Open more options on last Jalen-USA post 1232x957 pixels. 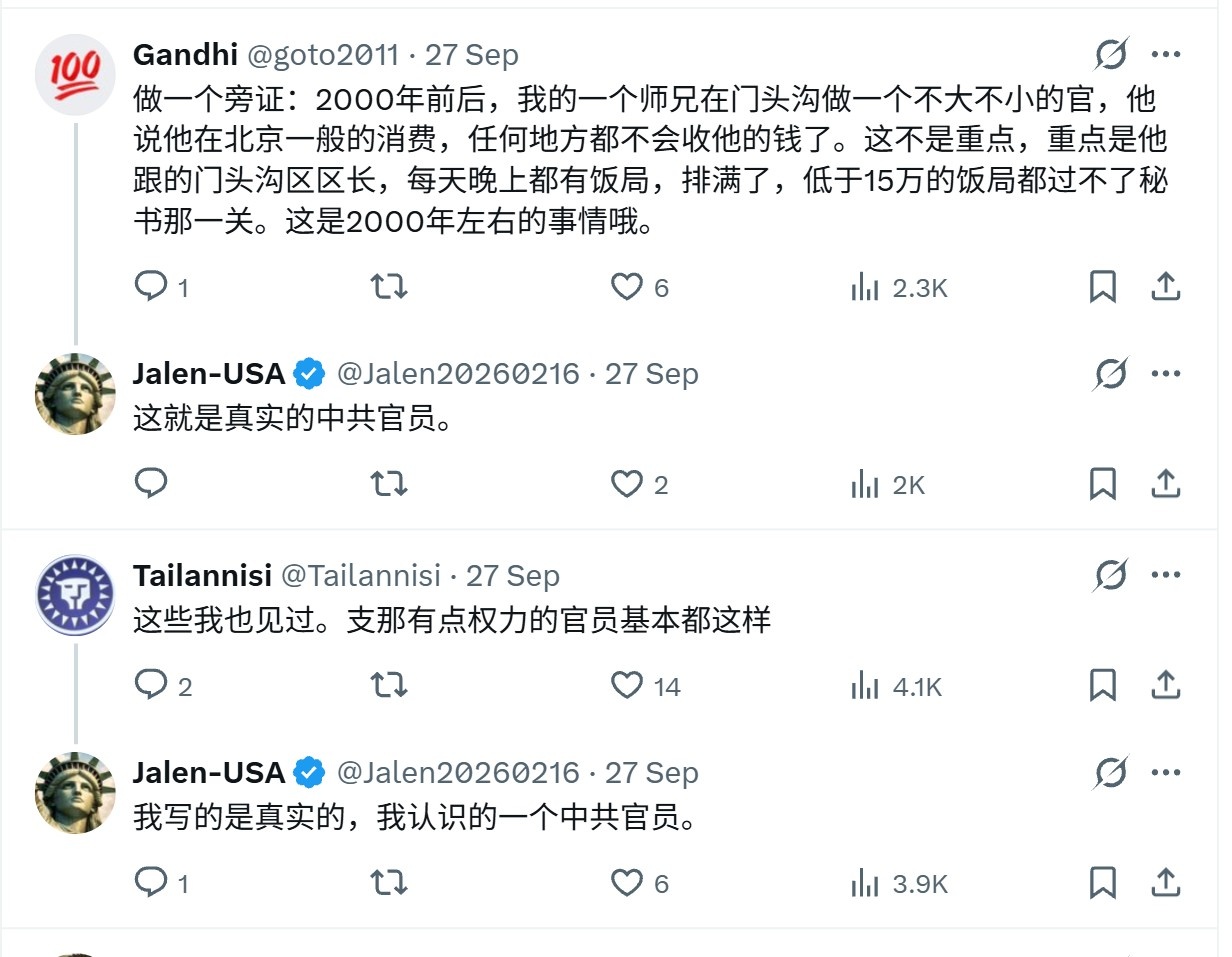1165,773
